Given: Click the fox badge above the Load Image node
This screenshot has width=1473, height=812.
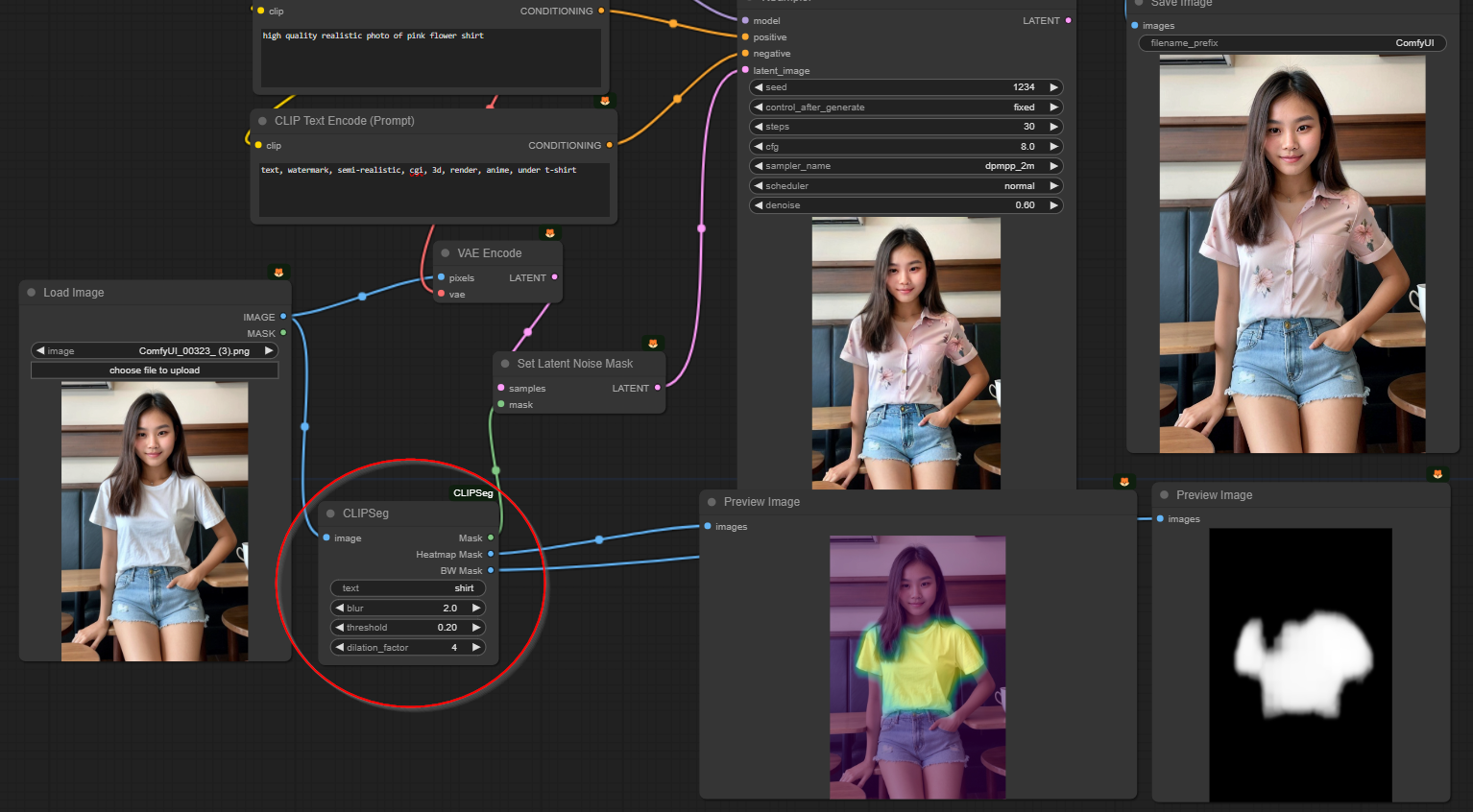Looking at the screenshot, I should pyautogui.click(x=278, y=272).
